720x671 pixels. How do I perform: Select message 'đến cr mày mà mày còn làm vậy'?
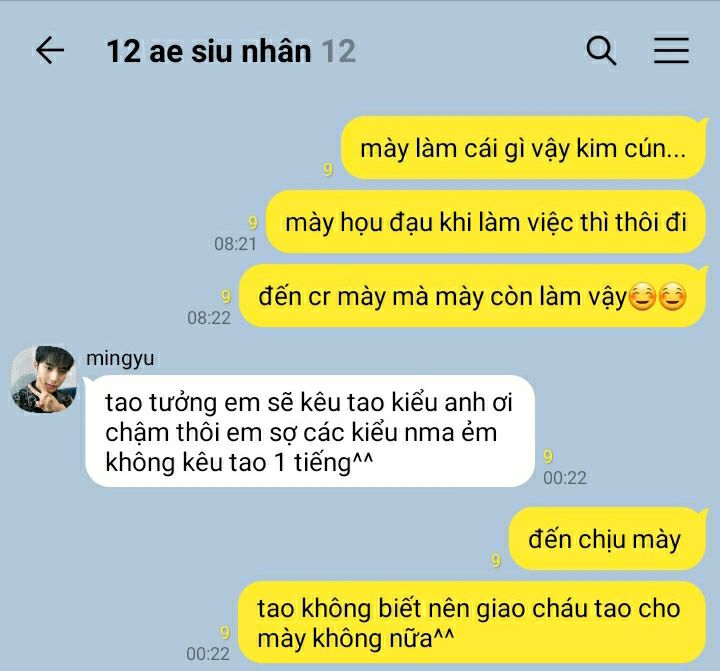pos(472,296)
